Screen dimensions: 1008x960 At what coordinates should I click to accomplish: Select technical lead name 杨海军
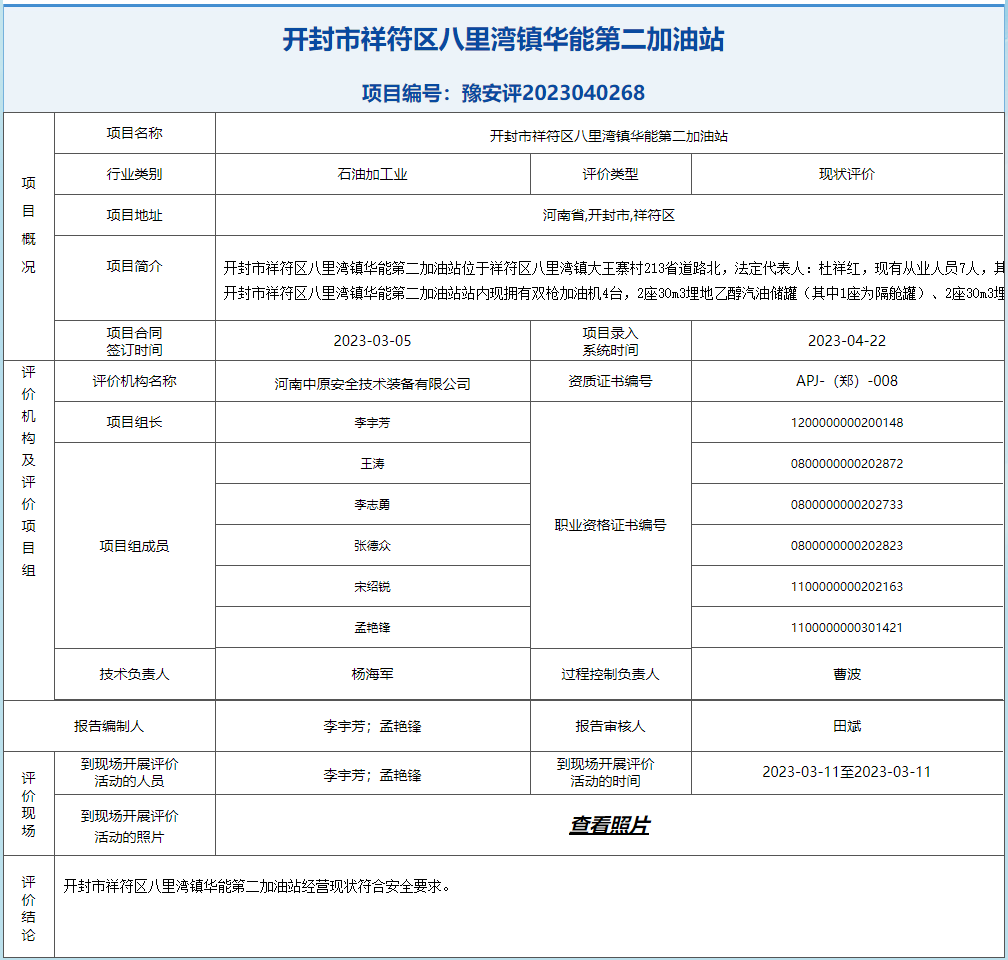tap(373, 674)
